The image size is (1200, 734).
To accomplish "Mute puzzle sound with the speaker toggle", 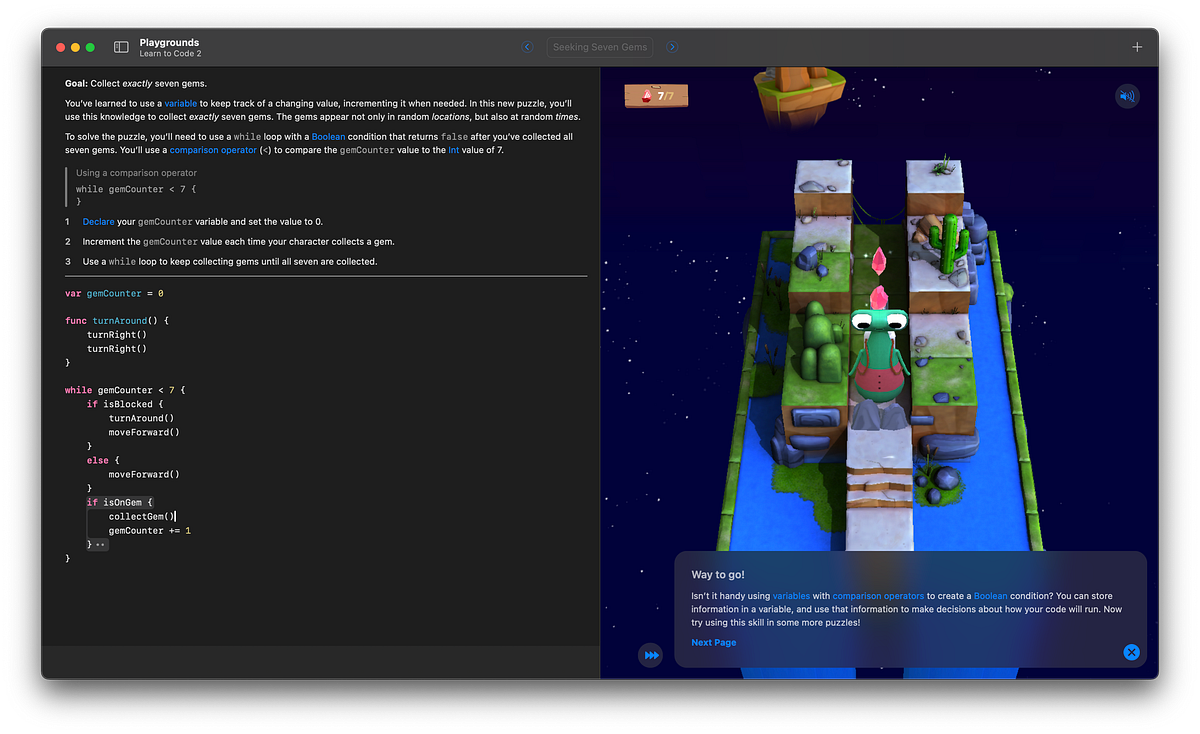I will point(1127,96).
